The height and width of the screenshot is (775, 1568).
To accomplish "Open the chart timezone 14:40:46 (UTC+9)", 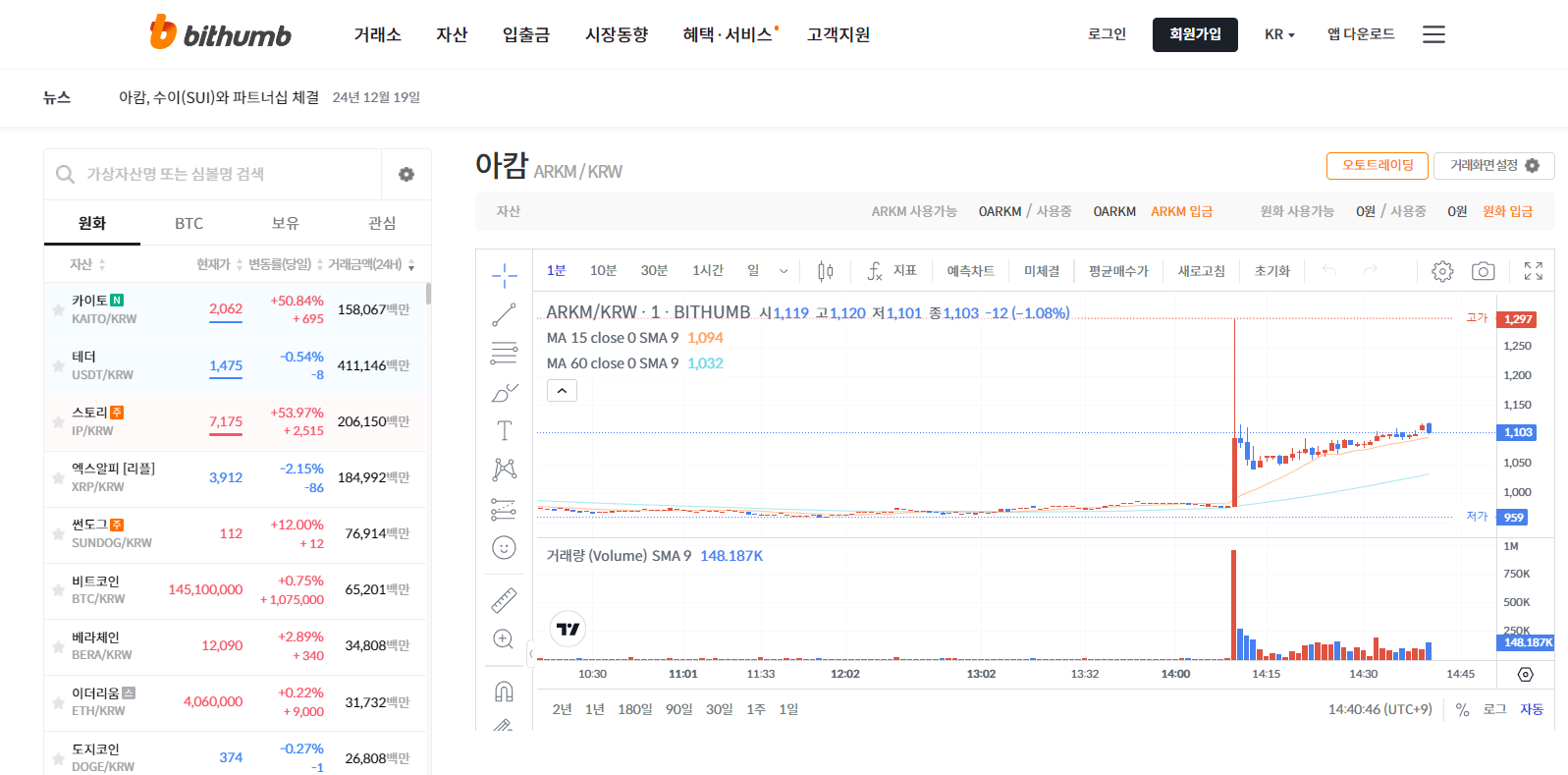I will click(x=1379, y=709).
